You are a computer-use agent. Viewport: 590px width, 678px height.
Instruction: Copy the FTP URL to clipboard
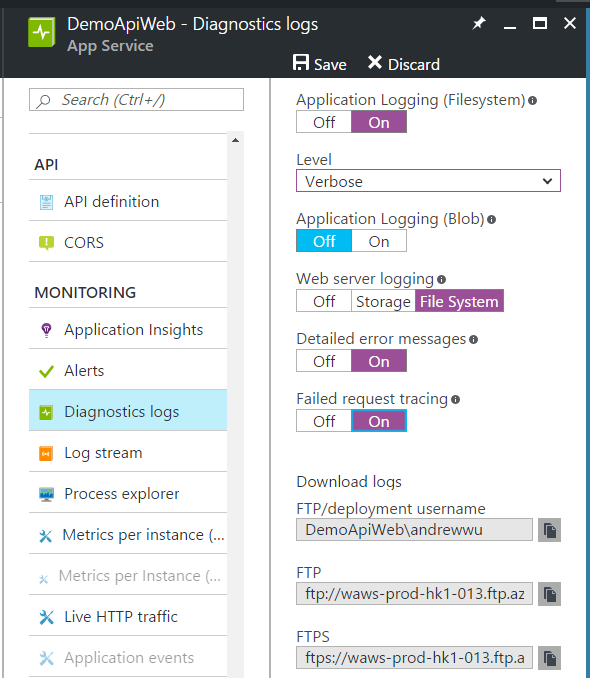(x=549, y=594)
